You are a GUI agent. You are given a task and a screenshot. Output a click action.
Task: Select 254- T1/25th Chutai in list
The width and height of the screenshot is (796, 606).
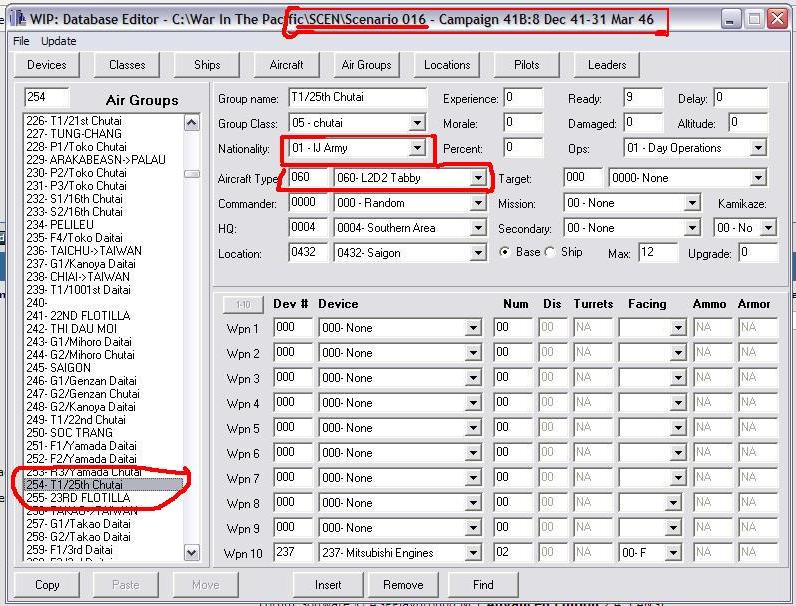pos(104,485)
